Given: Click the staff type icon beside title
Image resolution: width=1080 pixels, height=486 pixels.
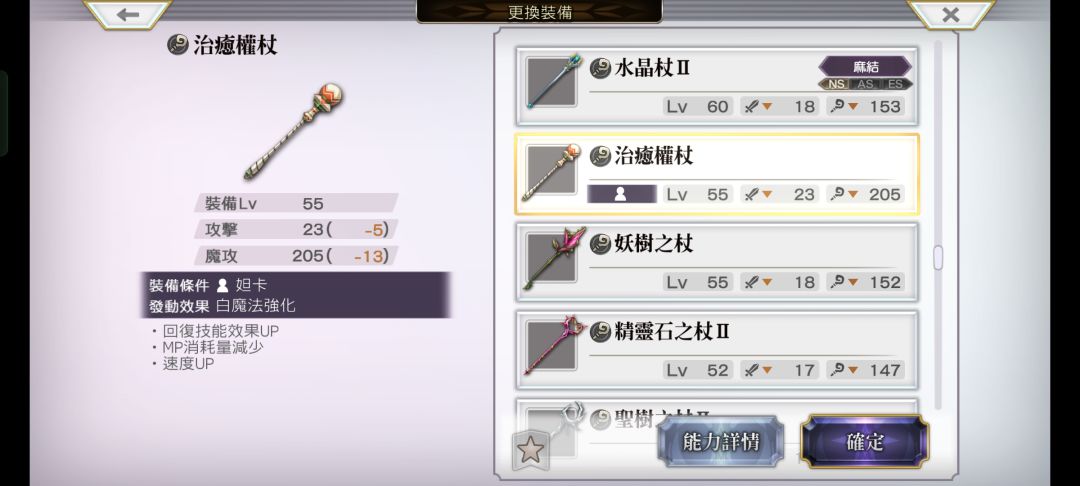Looking at the screenshot, I should [178, 45].
